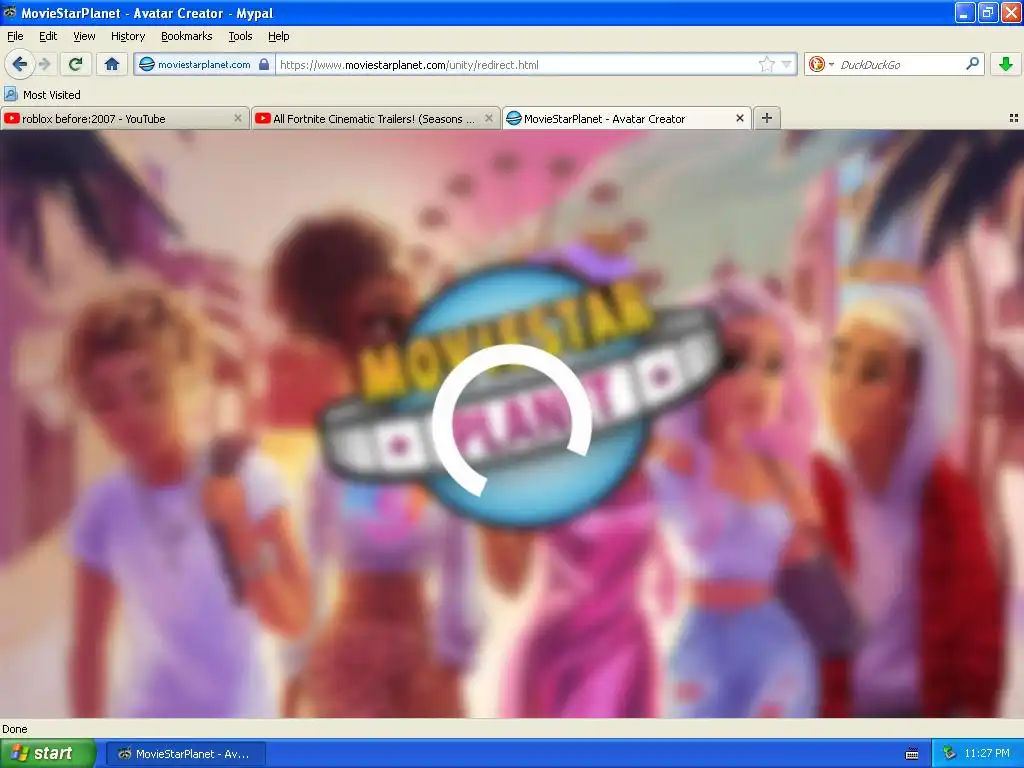This screenshot has height=768, width=1024.
Task: Minimize the Mypal browser window
Action: [965, 12]
